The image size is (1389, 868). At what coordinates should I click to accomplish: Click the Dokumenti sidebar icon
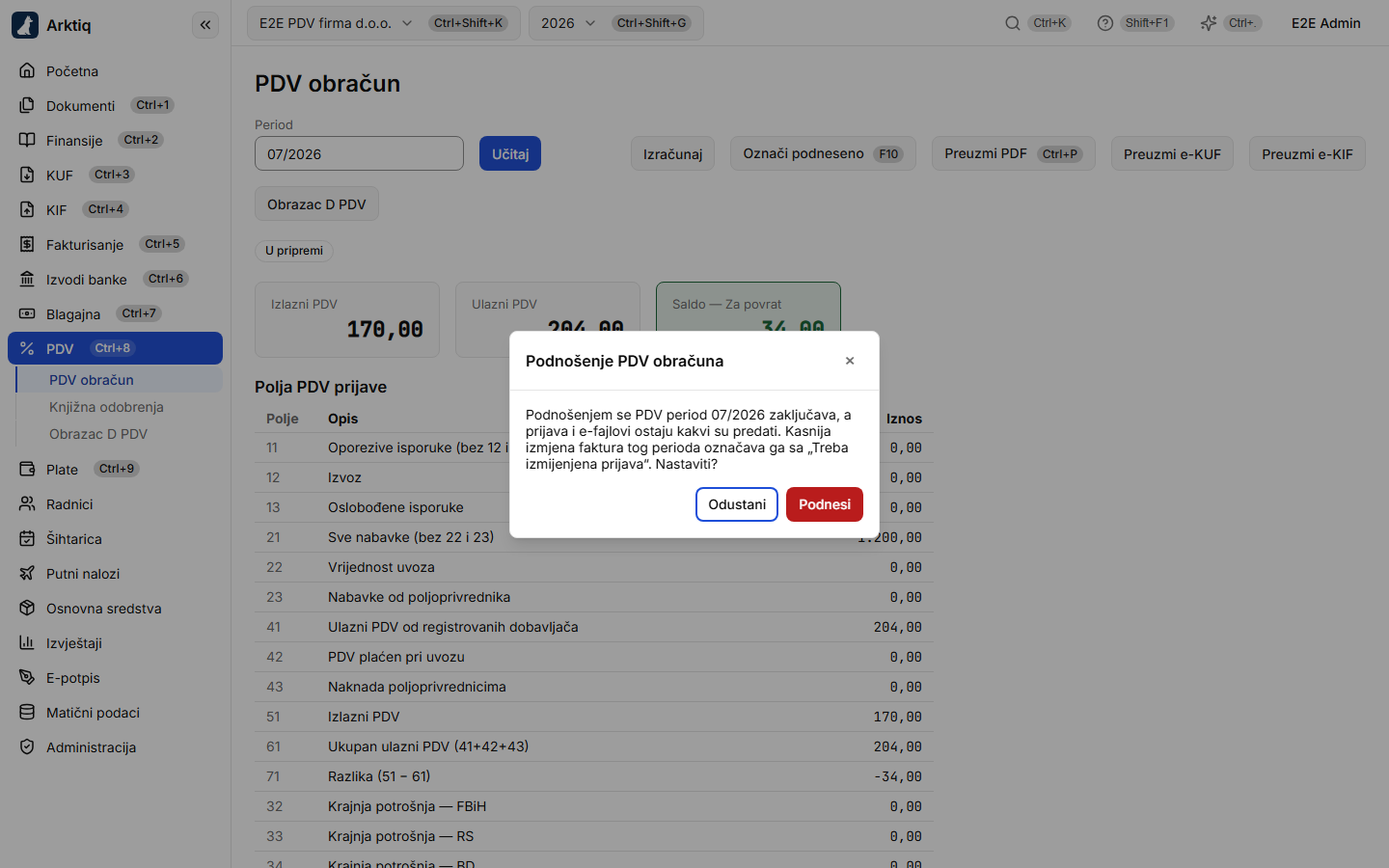pyautogui.click(x=27, y=105)
